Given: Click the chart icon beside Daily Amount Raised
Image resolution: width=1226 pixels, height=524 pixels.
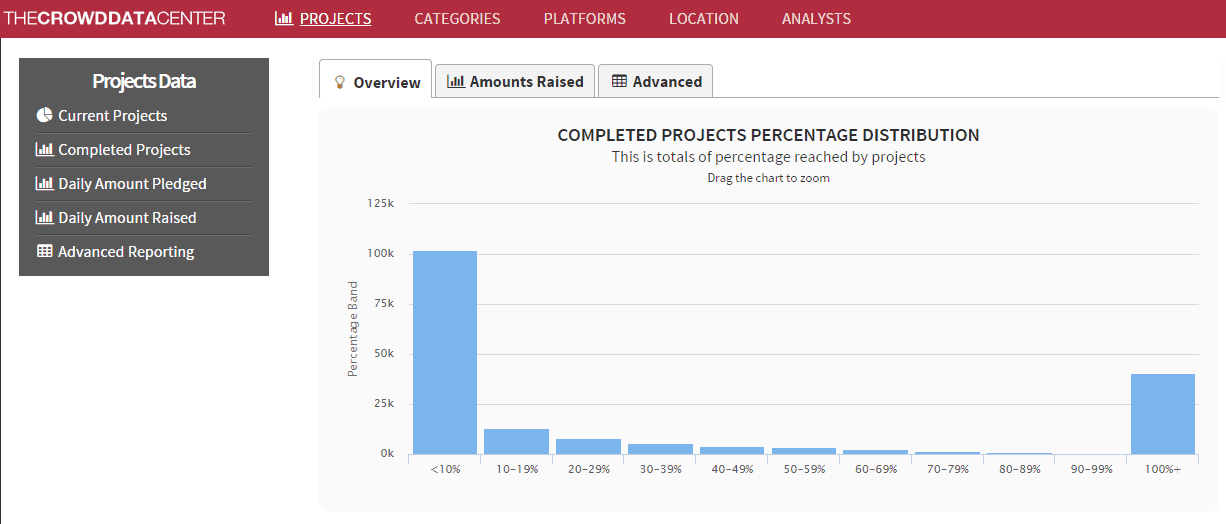Looking at the screenshot, I should (44, 218).
